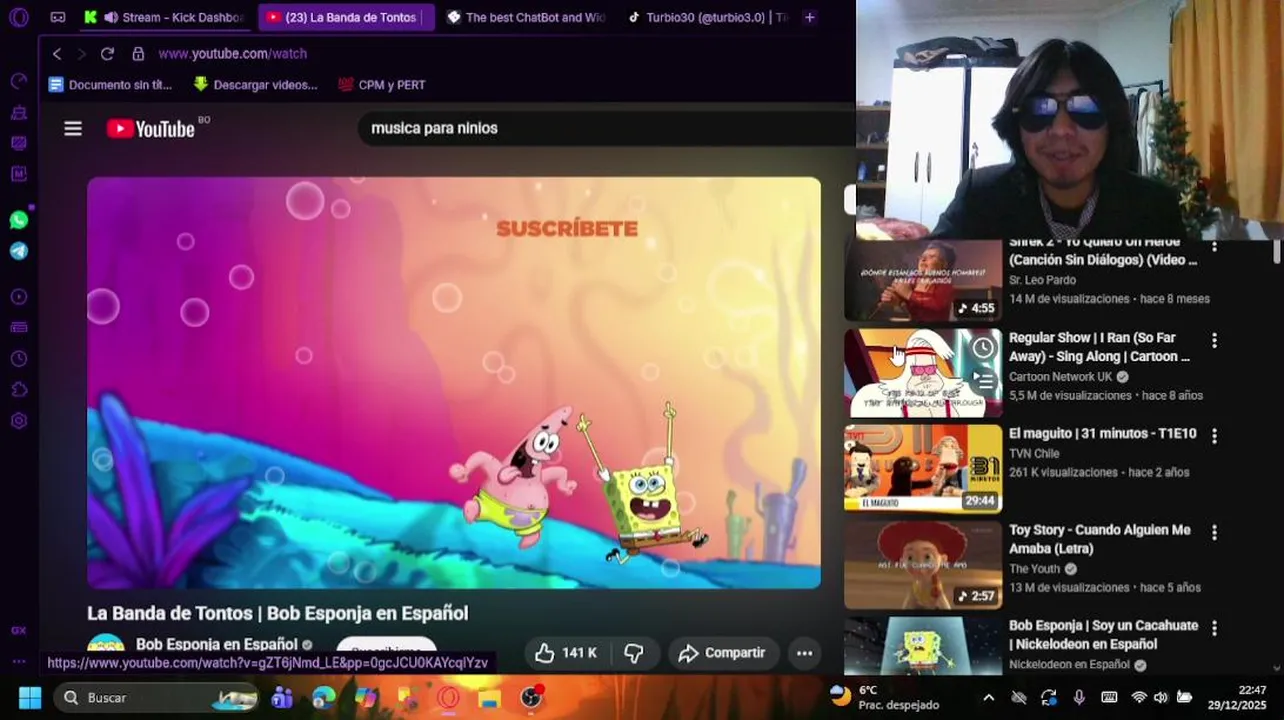Image resolution: width=1284 pixels, height=720 pixels.
Task: Open browser settings gear in sidebar
Action: pos(18,421)
